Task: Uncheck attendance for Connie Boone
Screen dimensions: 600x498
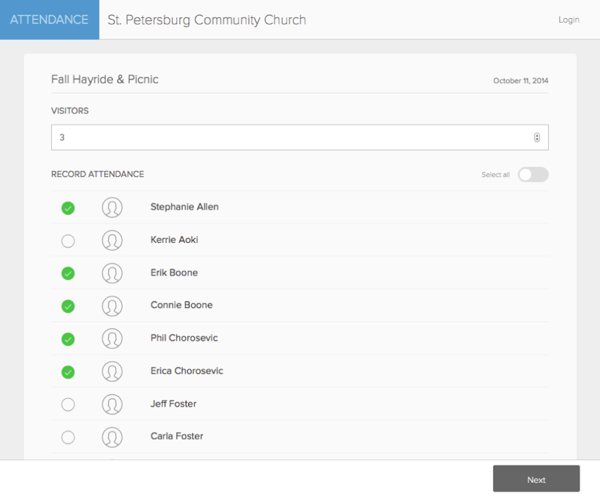Action: 68,306
